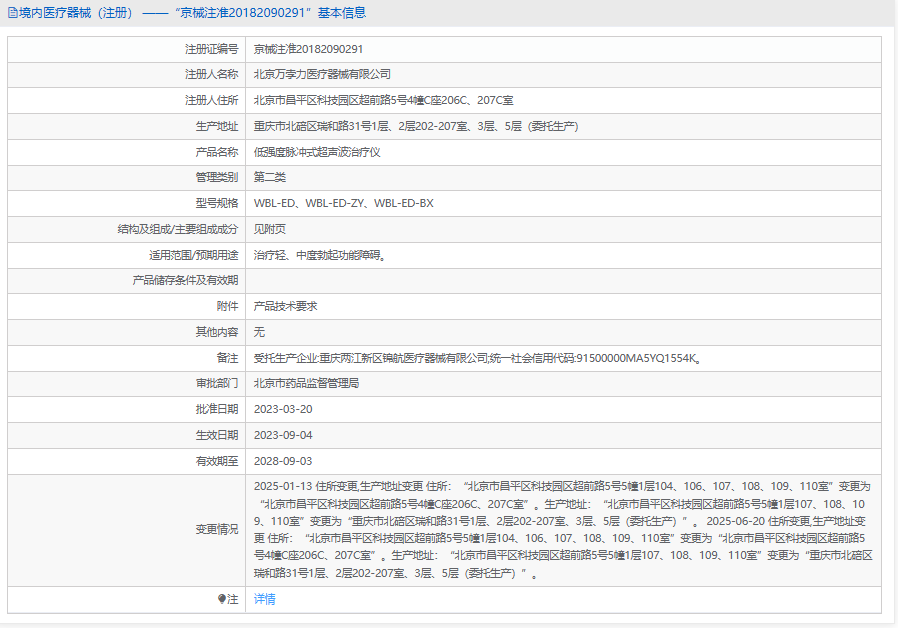Click the marker icon beside 注 label

click(222, 599)
